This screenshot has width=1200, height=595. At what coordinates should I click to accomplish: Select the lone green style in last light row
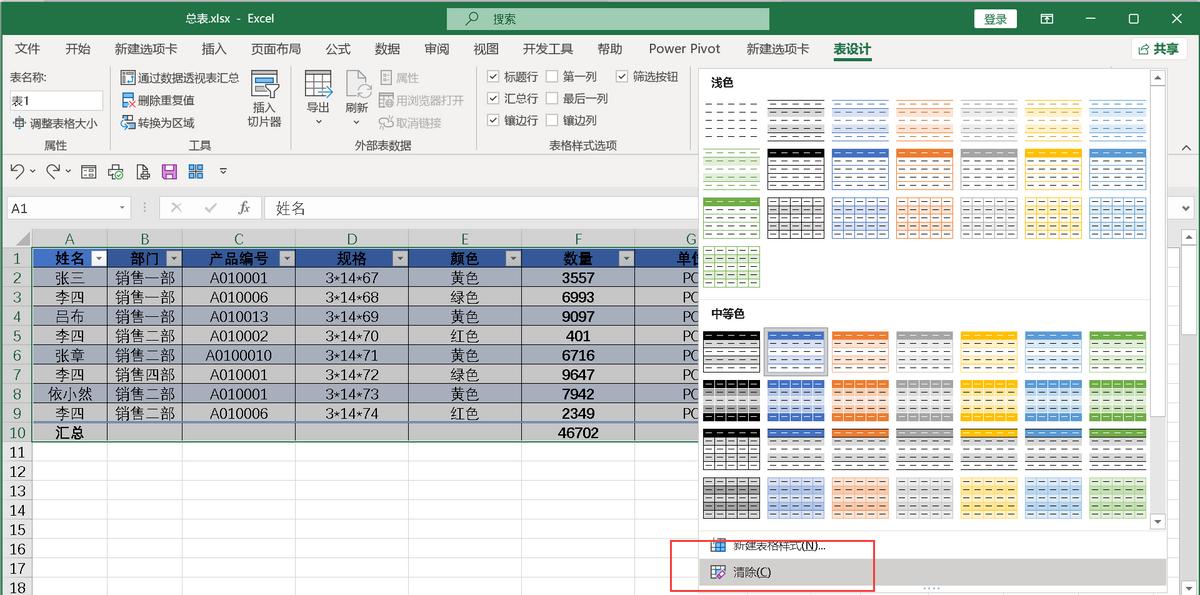[x=732, y=266]
